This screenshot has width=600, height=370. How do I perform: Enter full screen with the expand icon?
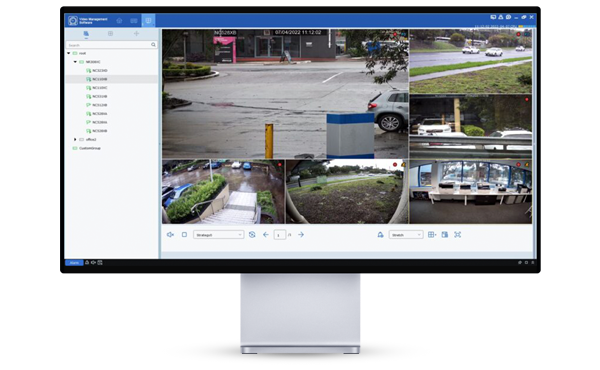(x=458, y=235)
